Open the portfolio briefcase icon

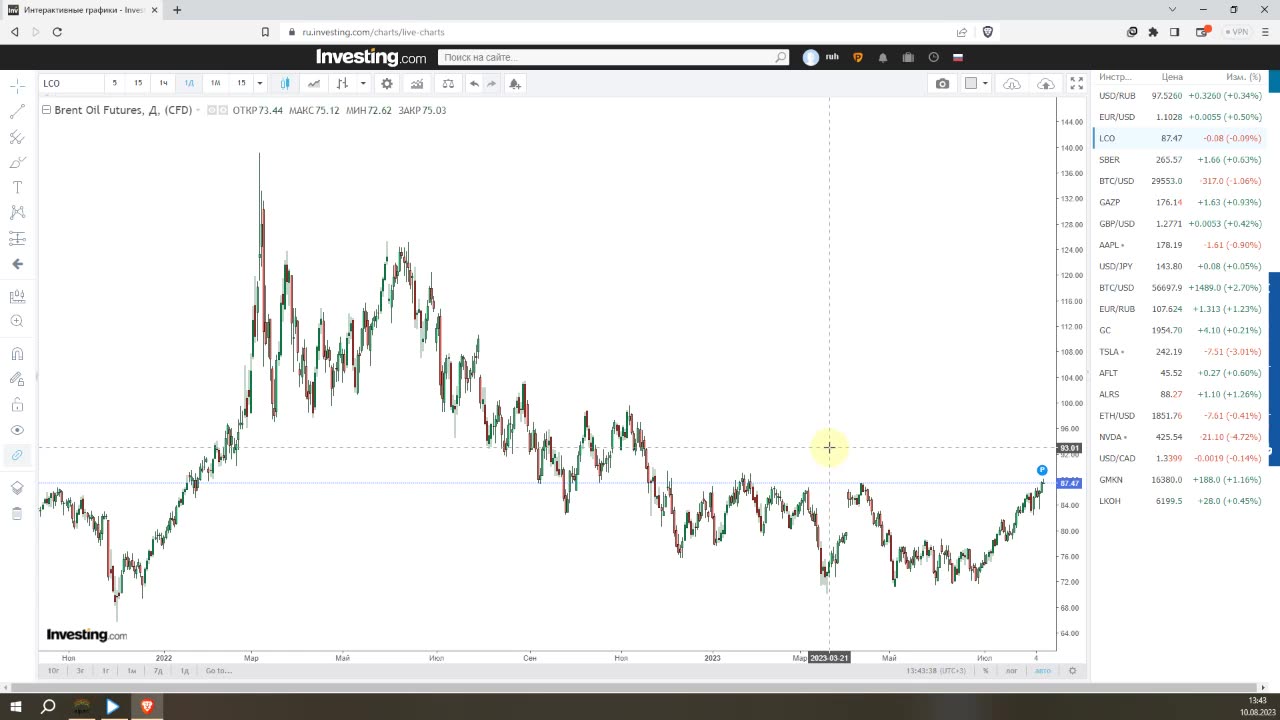pos(908,58)
